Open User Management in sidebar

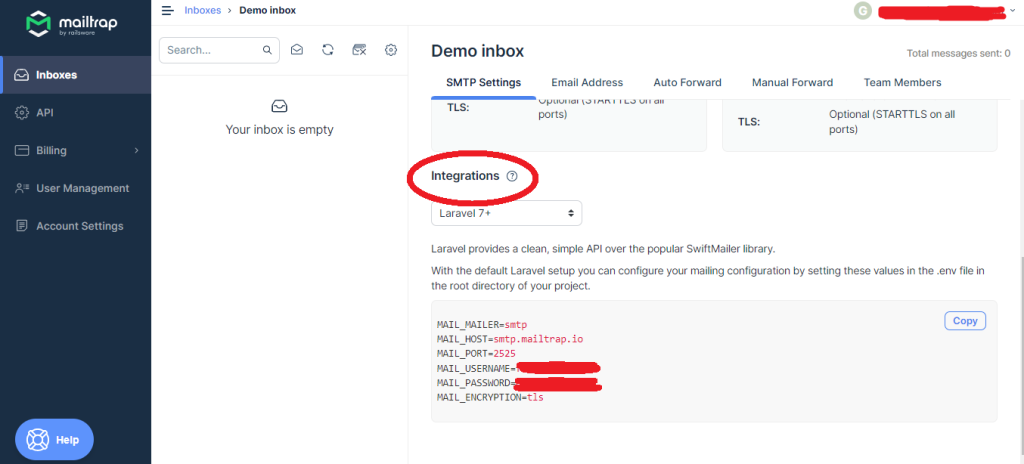coord(76,188)
